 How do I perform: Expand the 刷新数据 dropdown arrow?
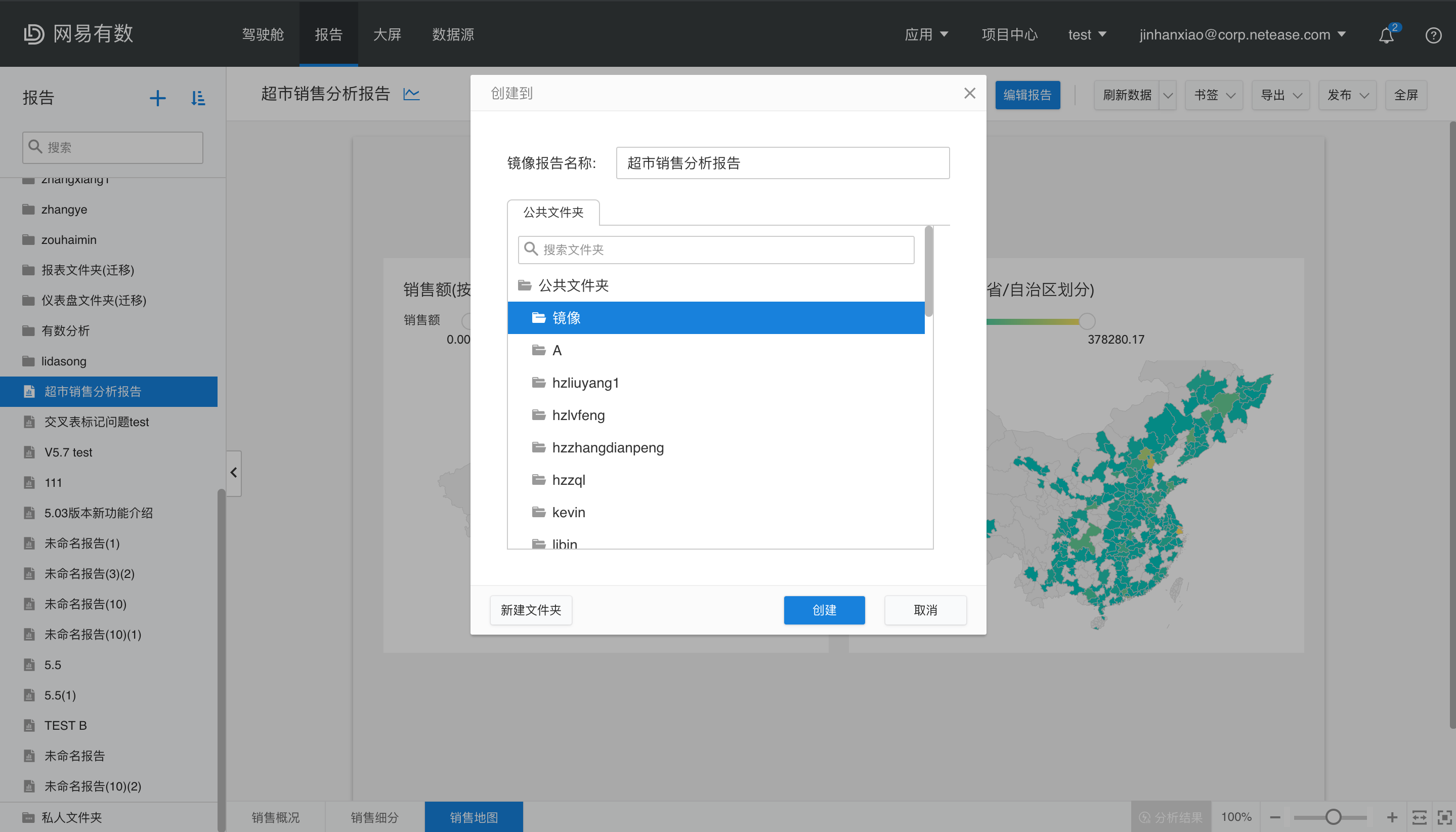point(1168,95)
